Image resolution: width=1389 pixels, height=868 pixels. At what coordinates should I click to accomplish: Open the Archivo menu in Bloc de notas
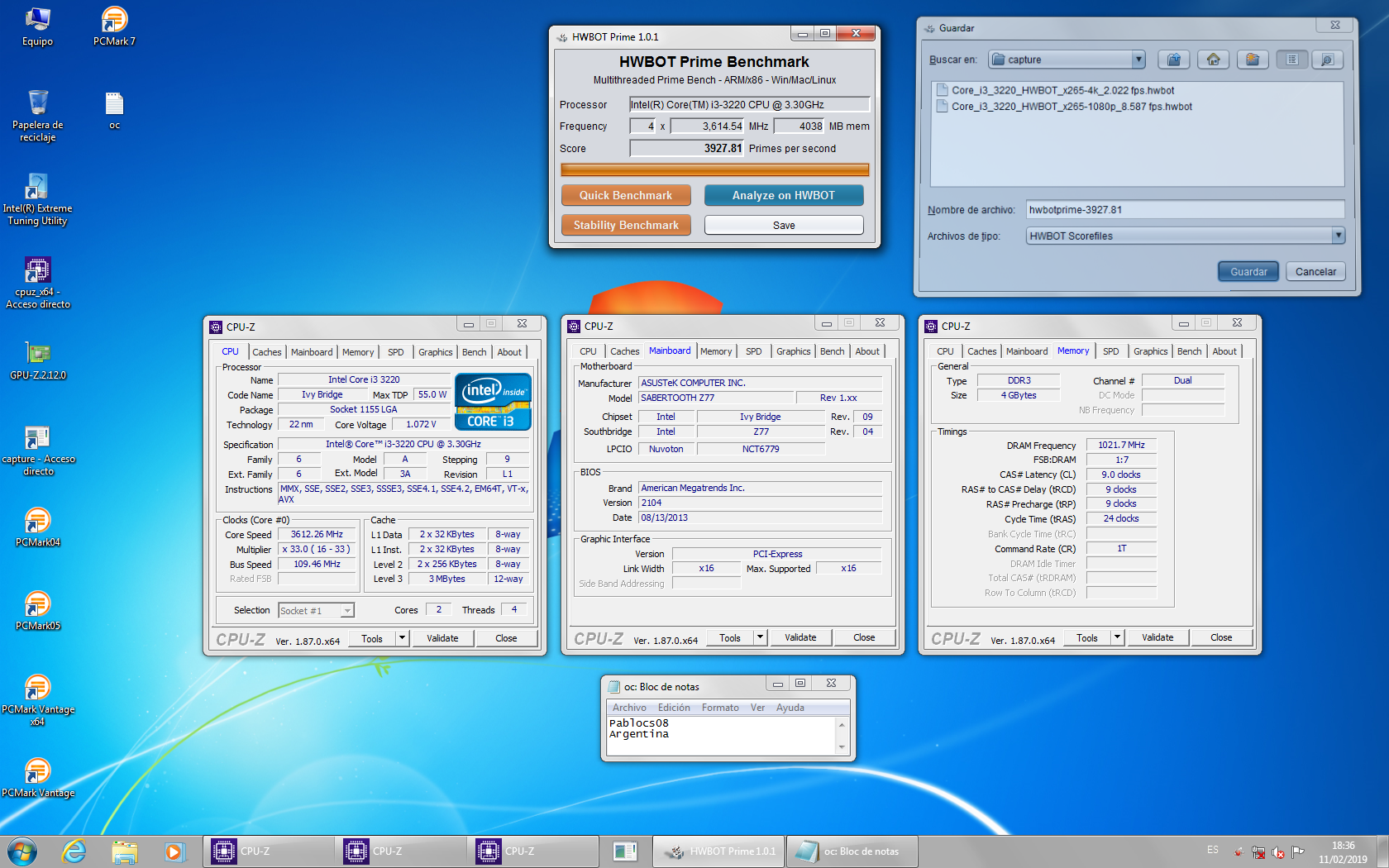[x=629, y=708]
